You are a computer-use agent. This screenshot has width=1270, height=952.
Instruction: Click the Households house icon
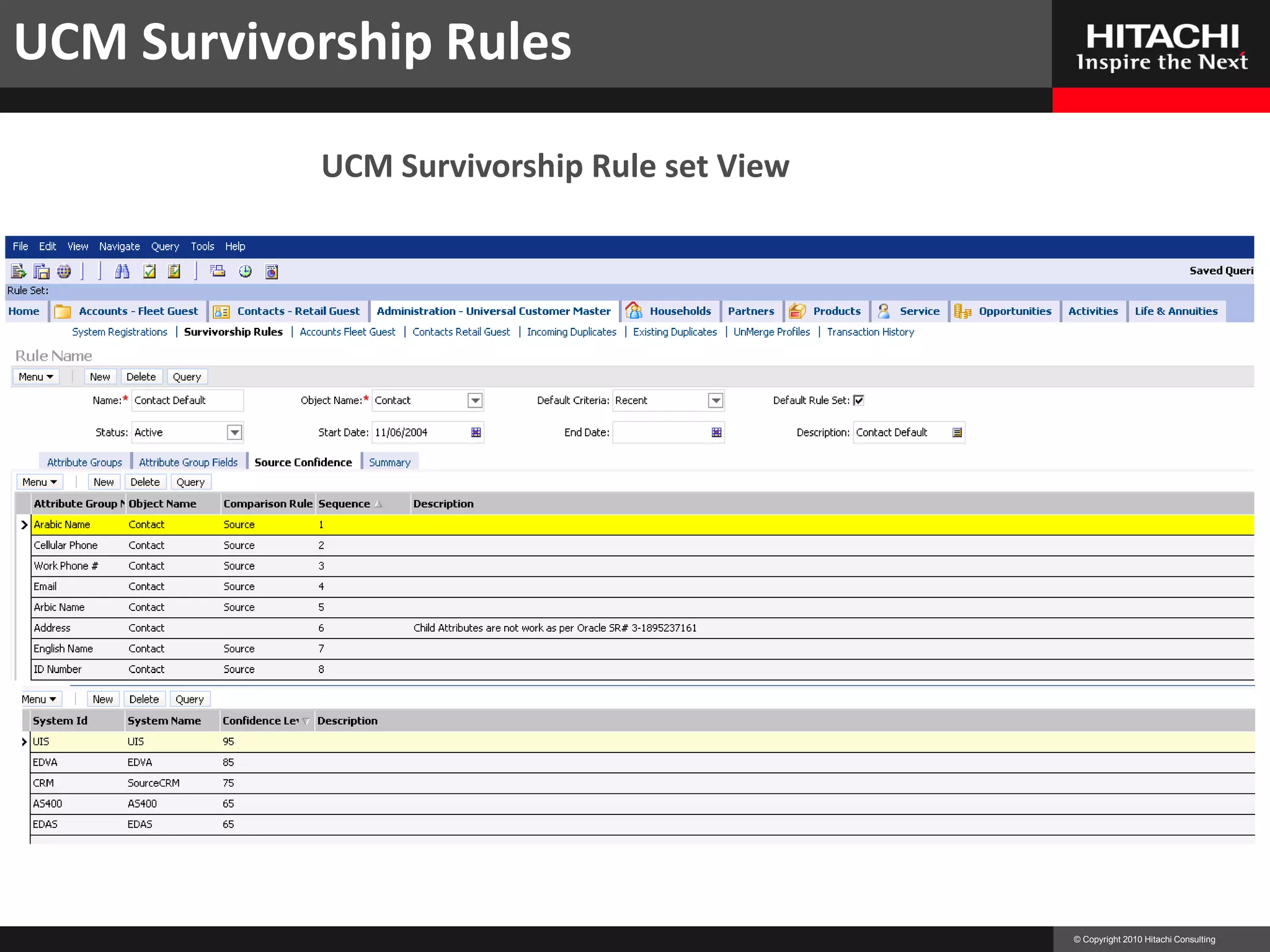click(634, 310)
